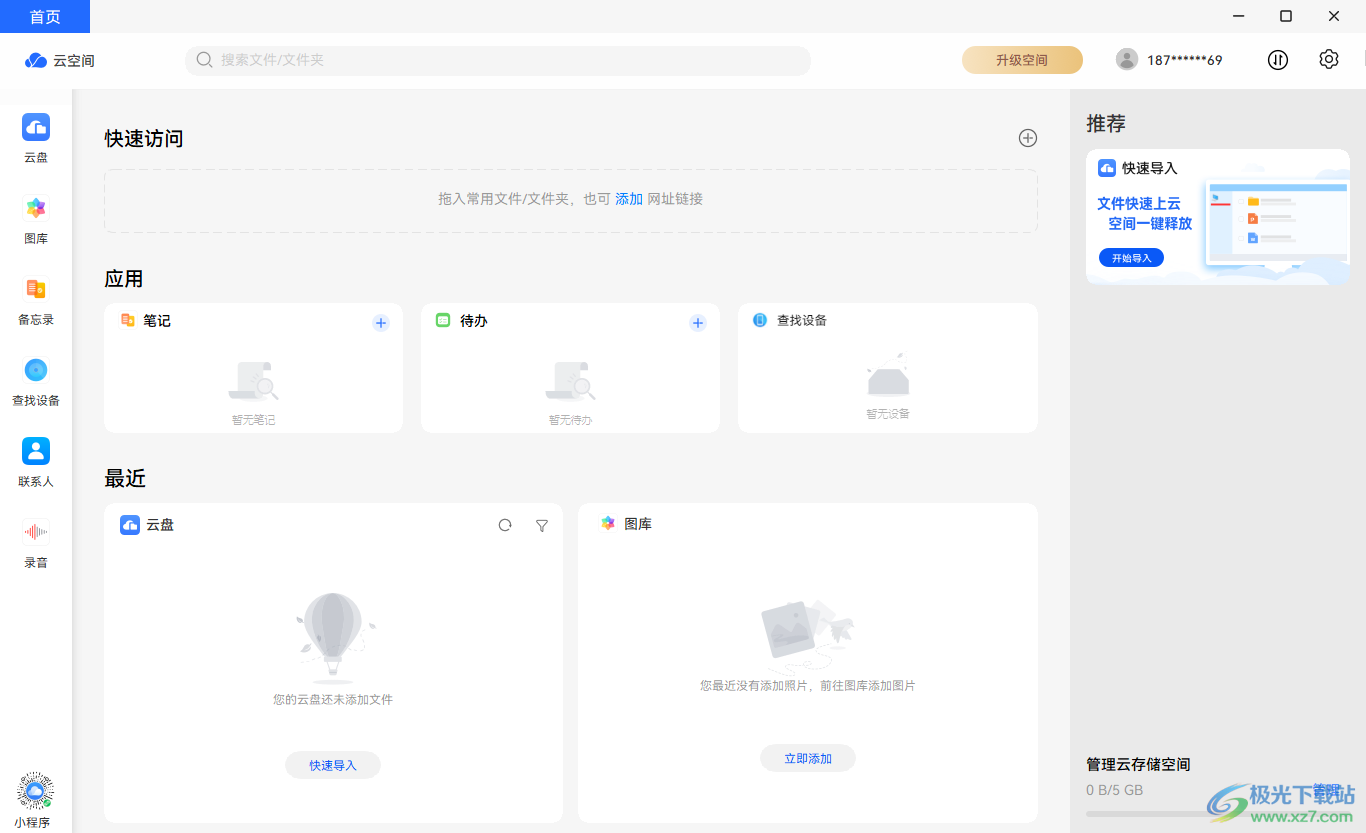
Task: Open the 联系人 contacts sidebar icon
Action: 36,451
